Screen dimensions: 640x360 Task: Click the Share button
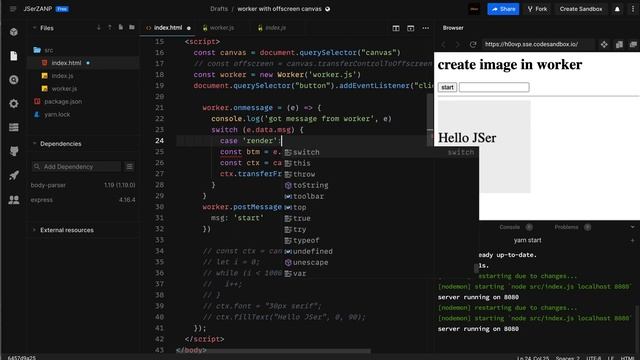503,9
